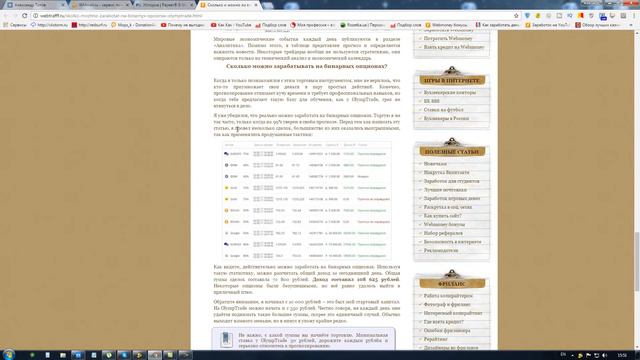Open the Как заработать ден bookmark

(x=498, y=25)
